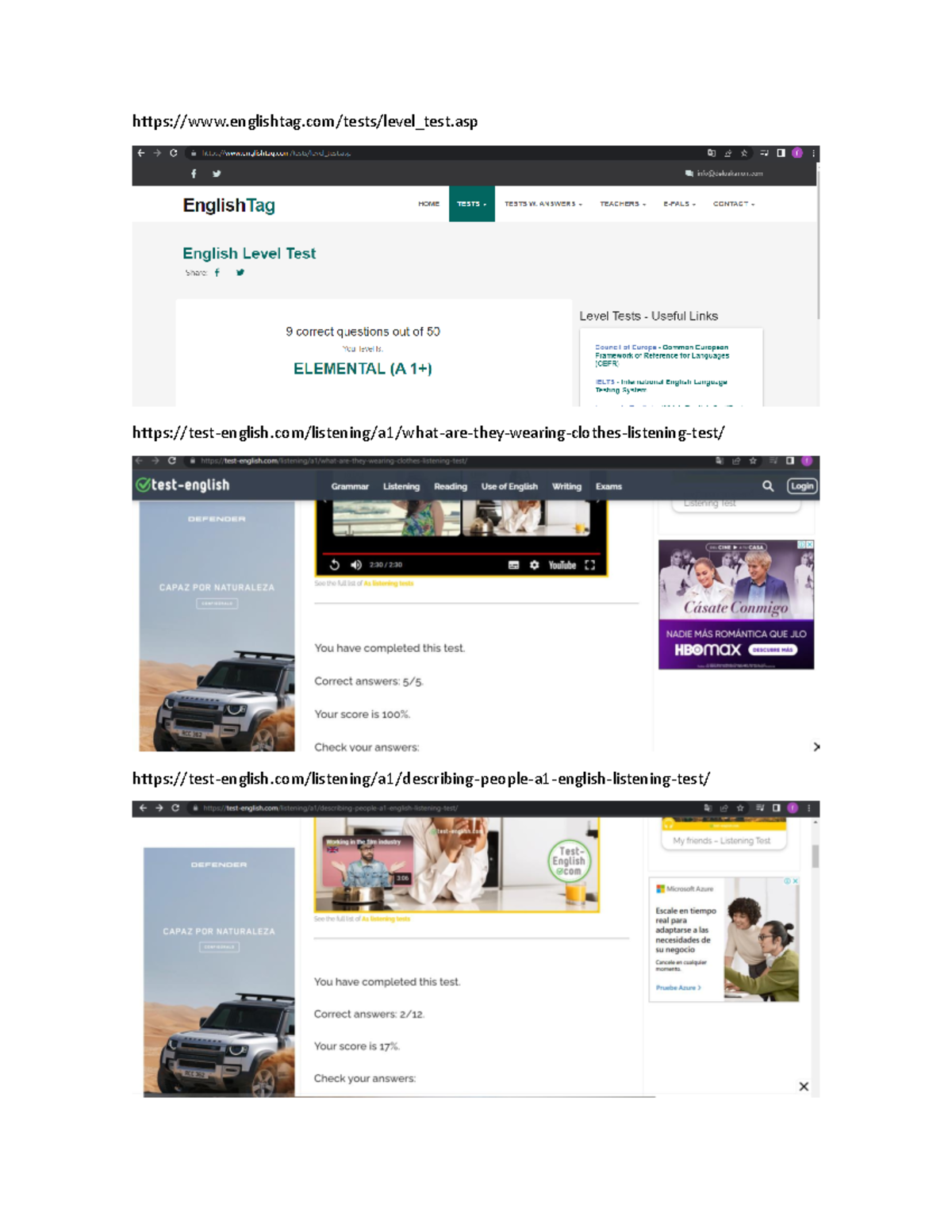Mute the video using the speaker icon
This screenshot has width=952, height=1232.
pyautogui.click(x=356, y=565)
